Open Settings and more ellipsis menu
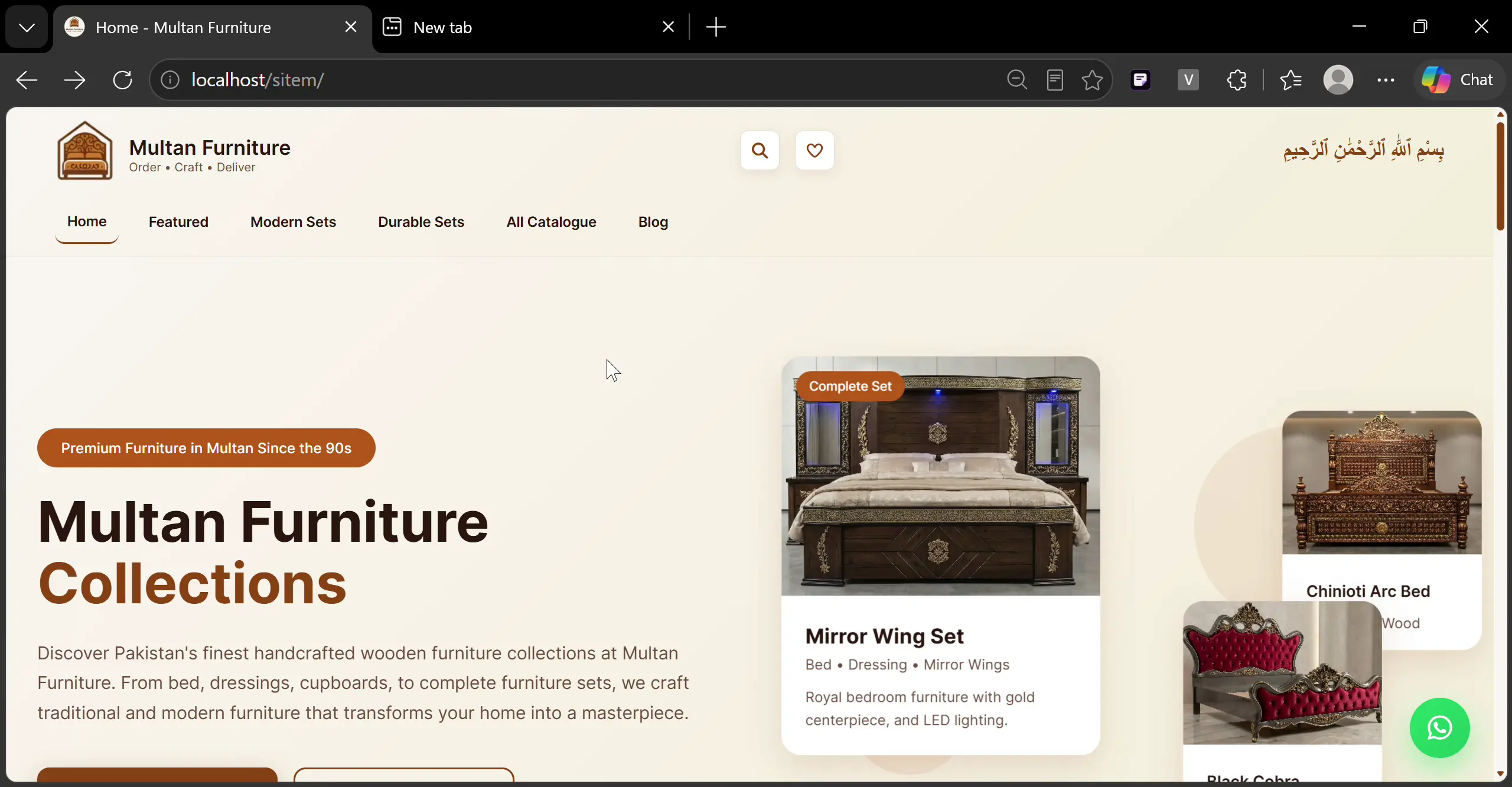The width and height of the screenshot is (1512, 787). [x=1386, y=80]
